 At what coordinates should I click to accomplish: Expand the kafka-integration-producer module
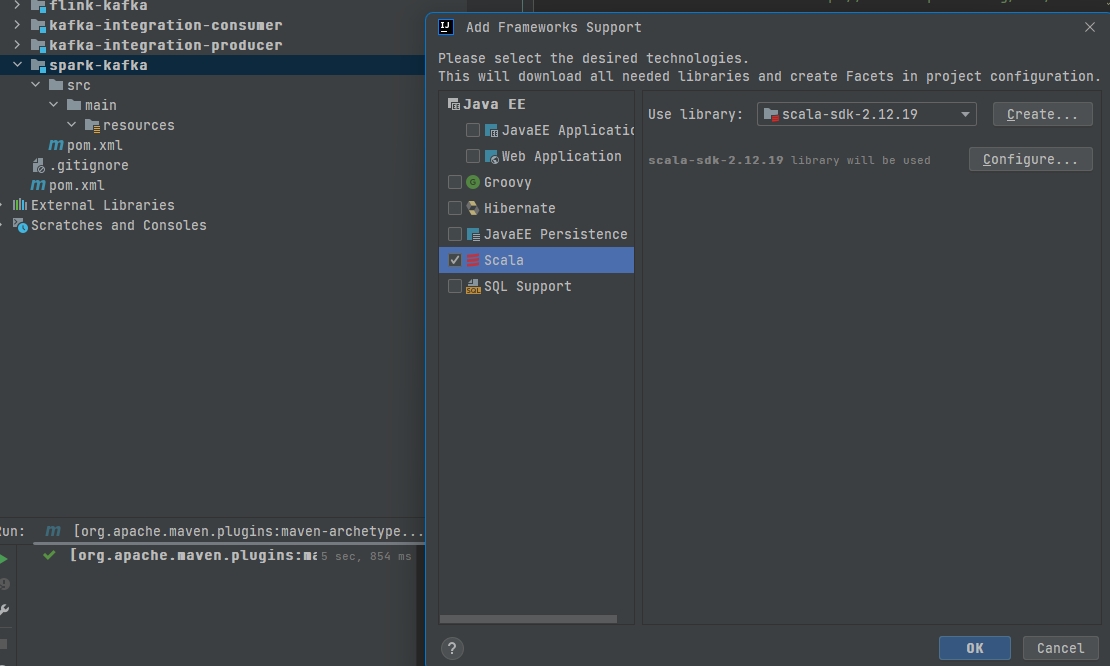17,45
